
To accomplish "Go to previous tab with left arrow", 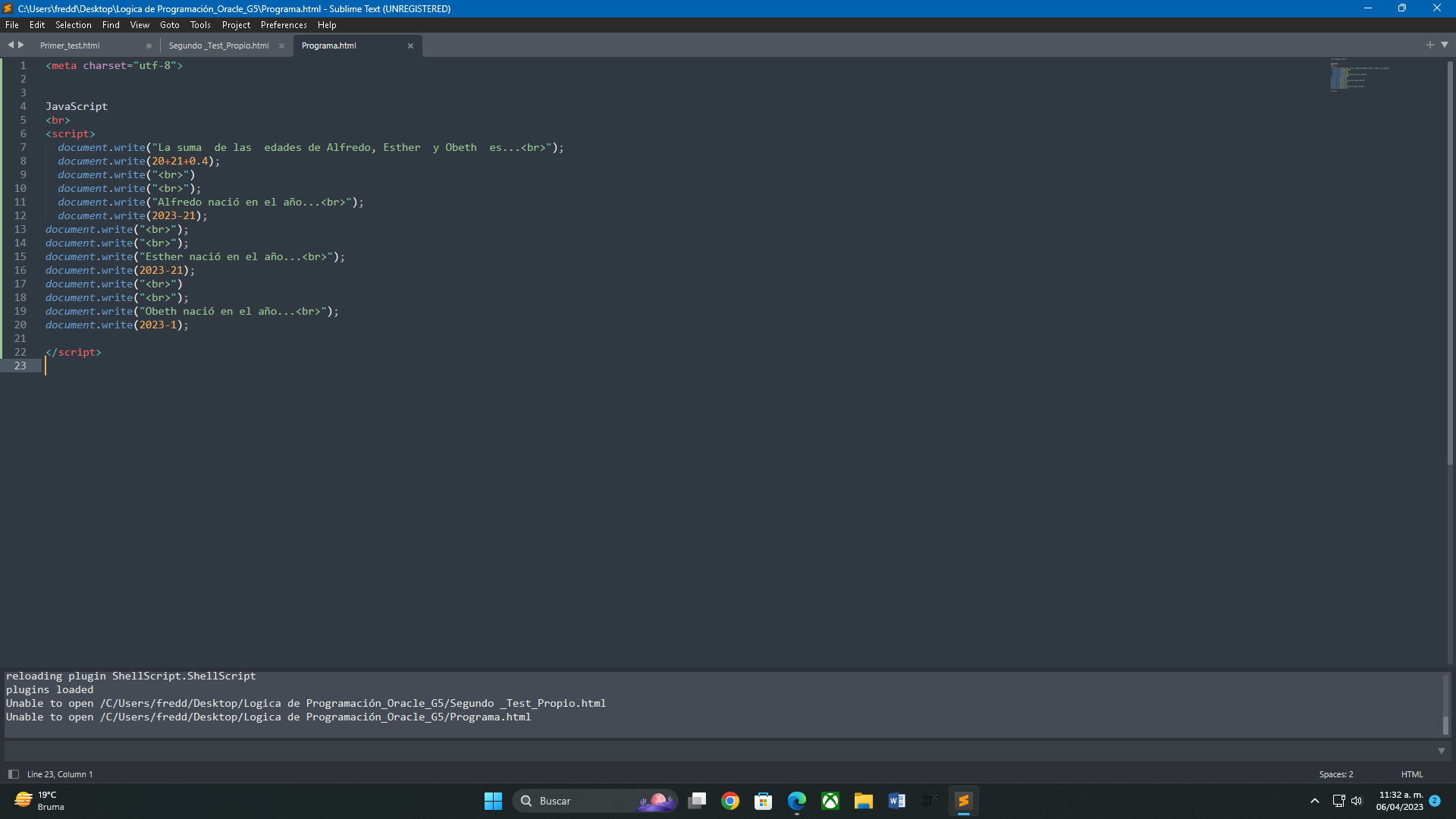I will (11, 45).
